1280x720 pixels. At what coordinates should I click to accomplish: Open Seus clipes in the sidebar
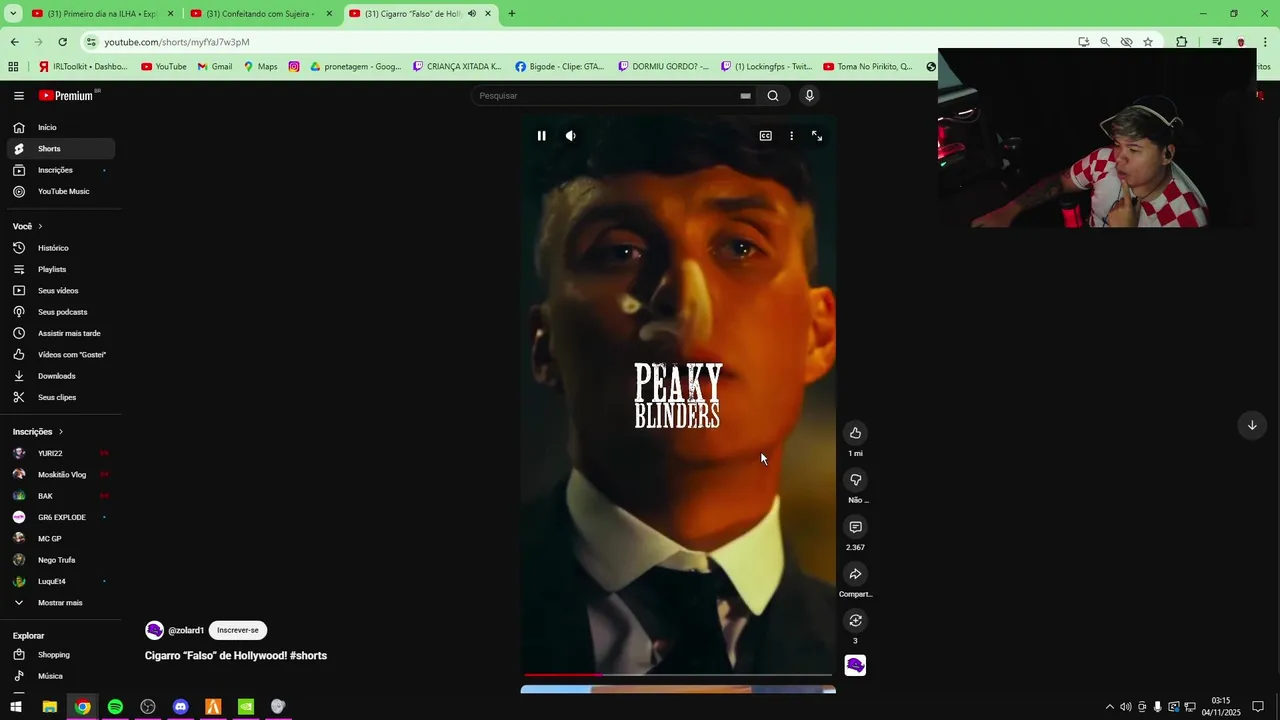(x=60, y=397)
